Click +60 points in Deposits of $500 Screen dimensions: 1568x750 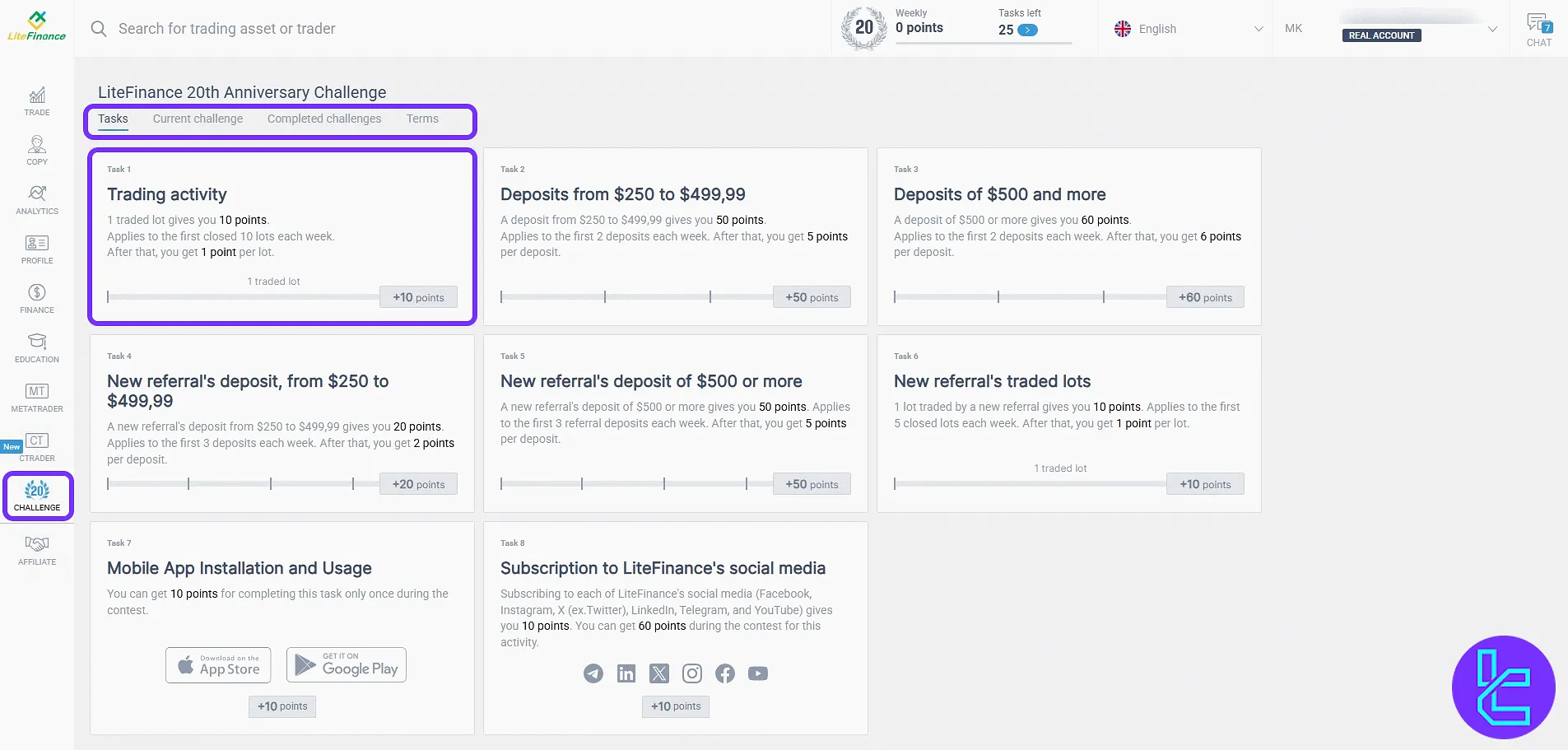point(1205,297)
